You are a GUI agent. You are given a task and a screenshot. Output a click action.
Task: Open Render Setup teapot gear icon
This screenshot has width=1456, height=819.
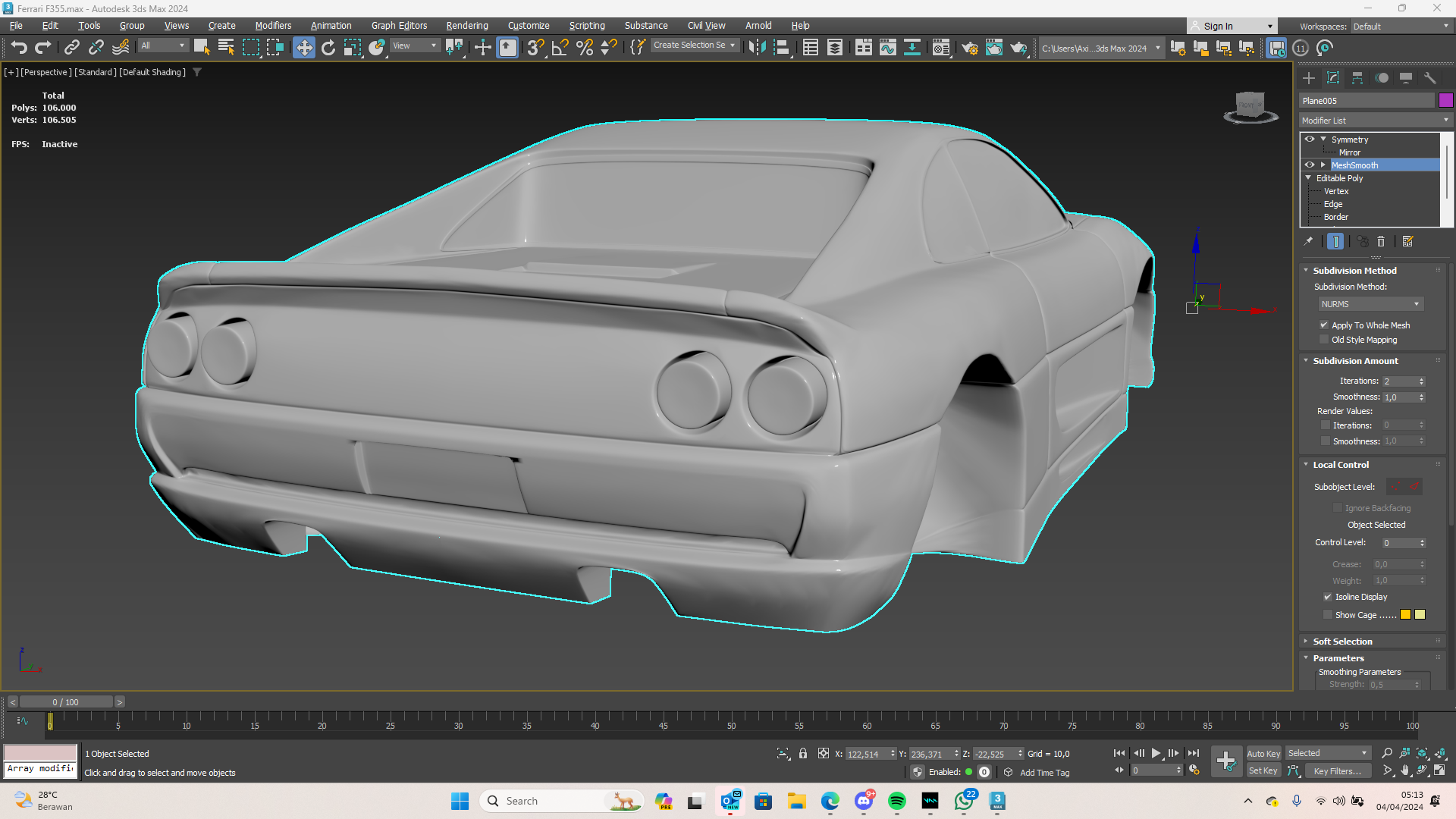click(x=969, y=48)
